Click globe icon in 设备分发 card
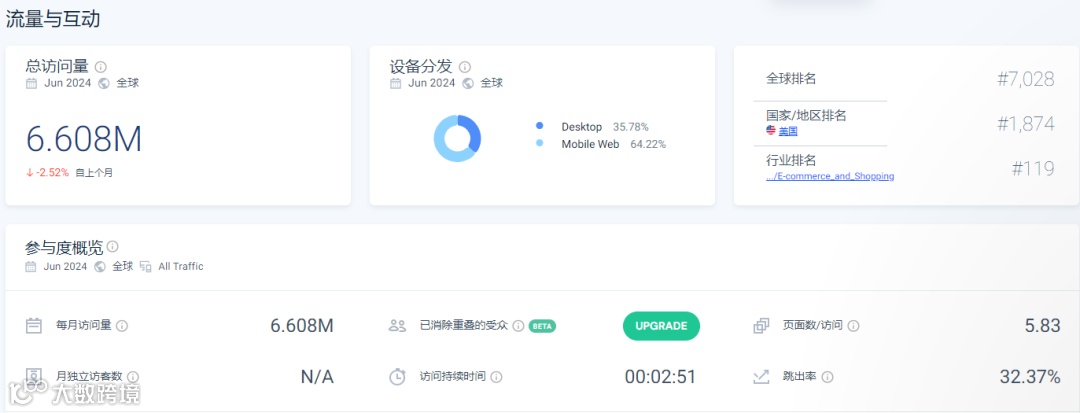 pyautogui.click(x=468, y=83)
